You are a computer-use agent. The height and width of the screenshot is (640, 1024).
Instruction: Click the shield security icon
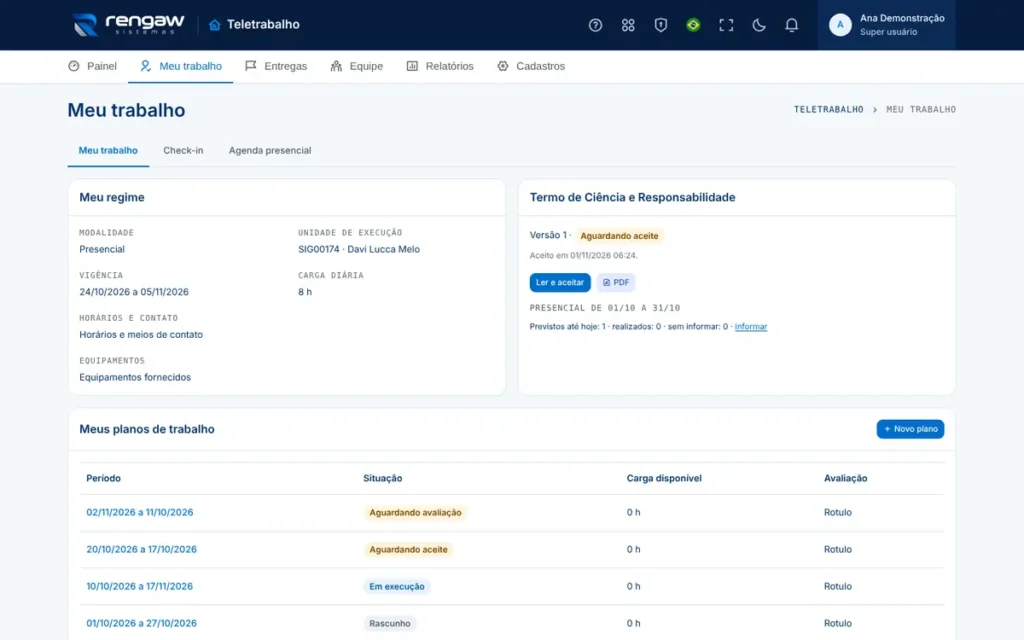click(660, 25)
